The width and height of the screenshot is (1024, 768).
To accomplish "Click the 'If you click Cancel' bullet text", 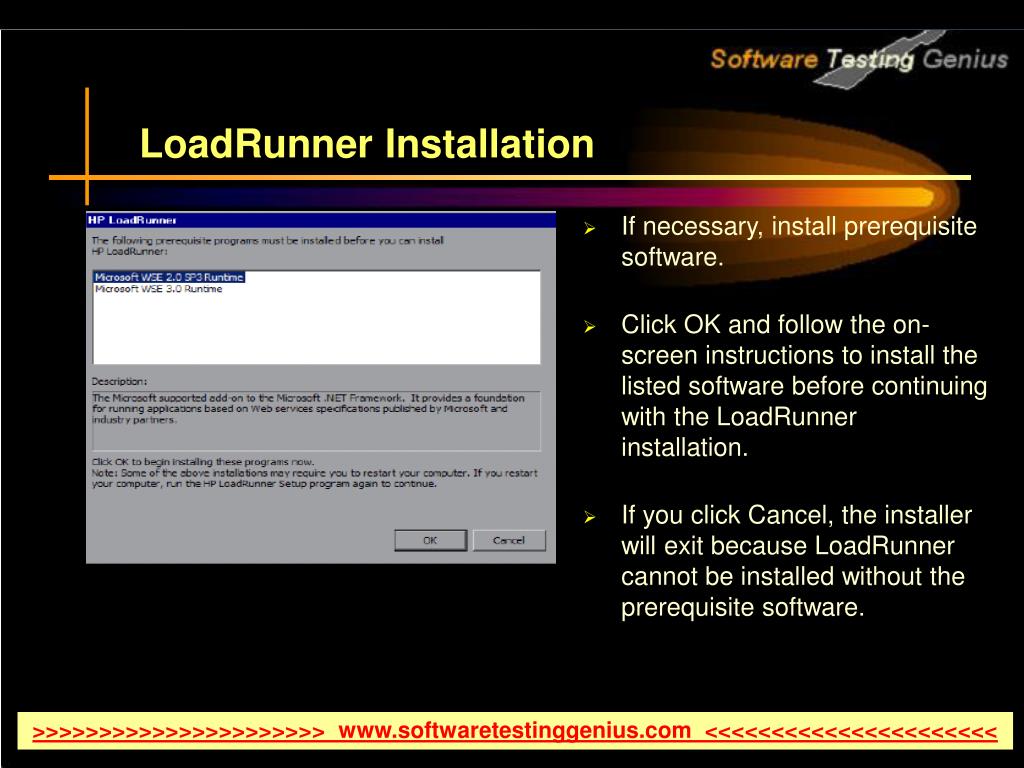I will coord(796,561).
